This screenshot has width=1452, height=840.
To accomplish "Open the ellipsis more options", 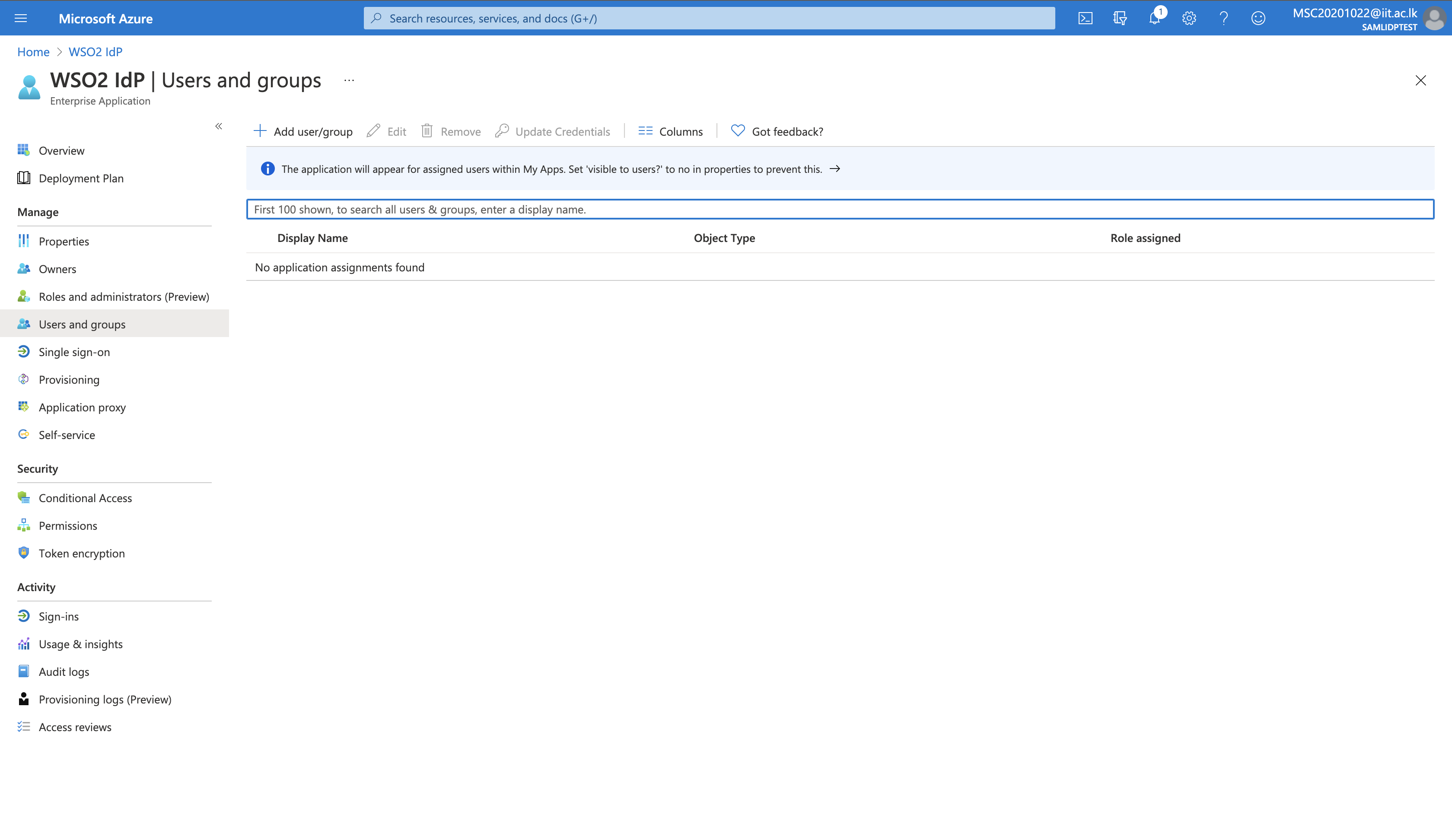I will (349, 81).
